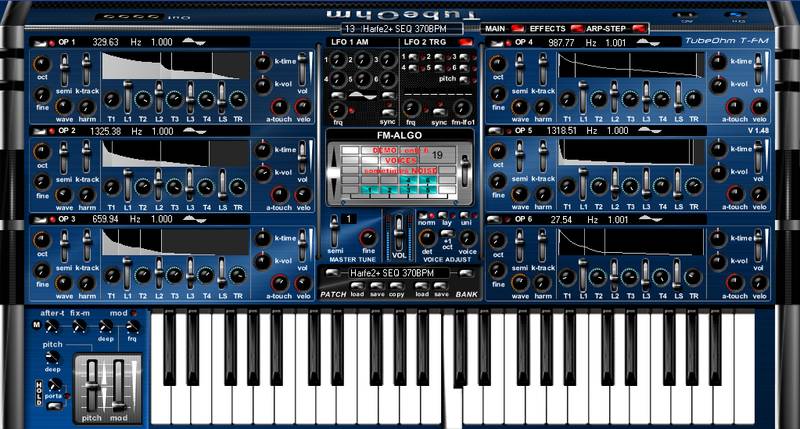
Task: Open the top patch selector display
Action: [x=402, y=29]
